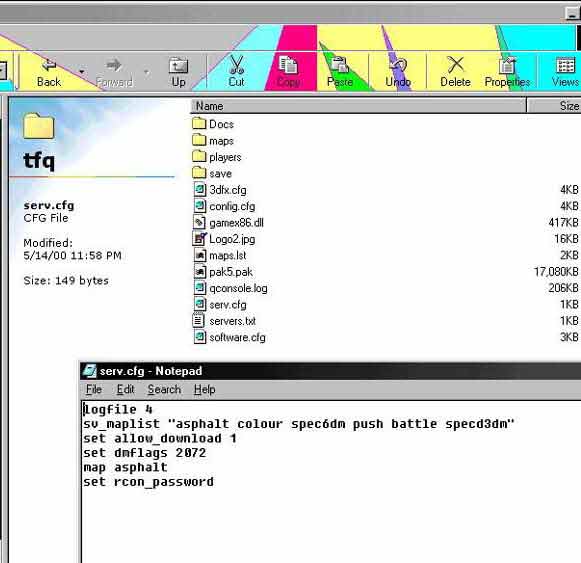Expand the Forward history dropdown arrow
The image size is (581, 563).
147,72
